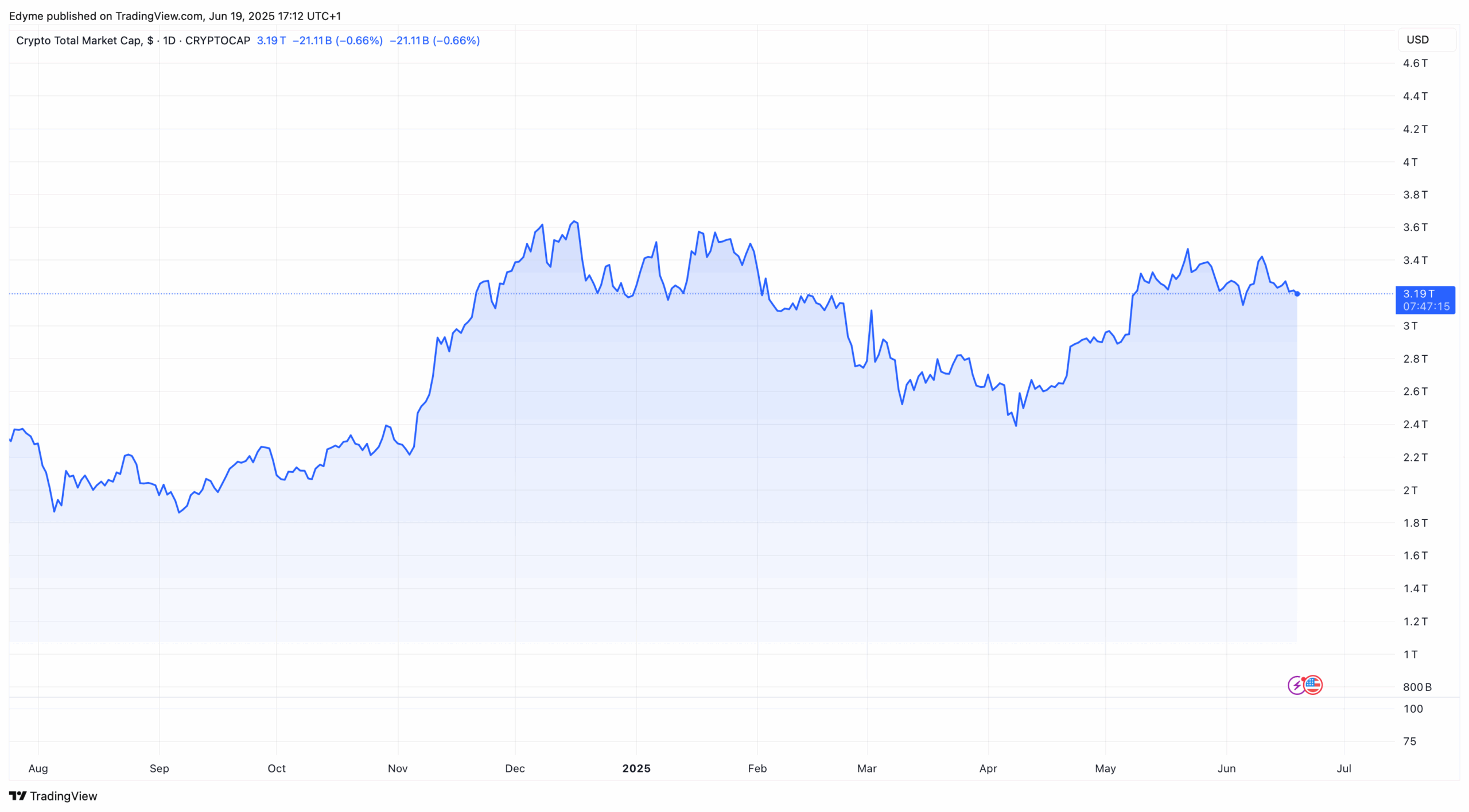Click the Edyme published on TradingView.com header

(174, 16)
